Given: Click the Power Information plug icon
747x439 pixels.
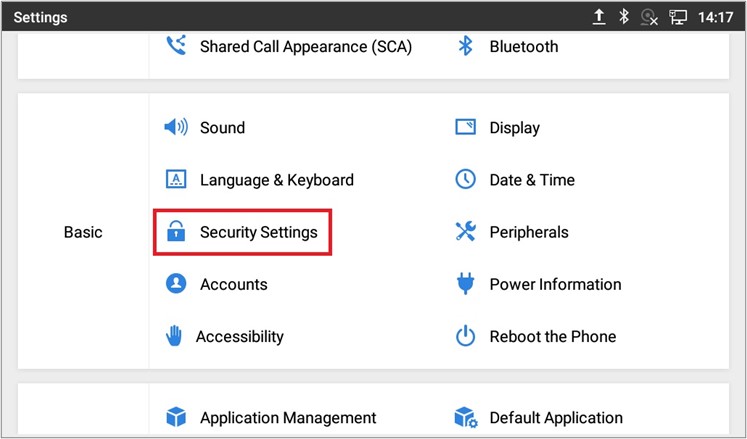Looking at the screenshot, I should point(465,285).
